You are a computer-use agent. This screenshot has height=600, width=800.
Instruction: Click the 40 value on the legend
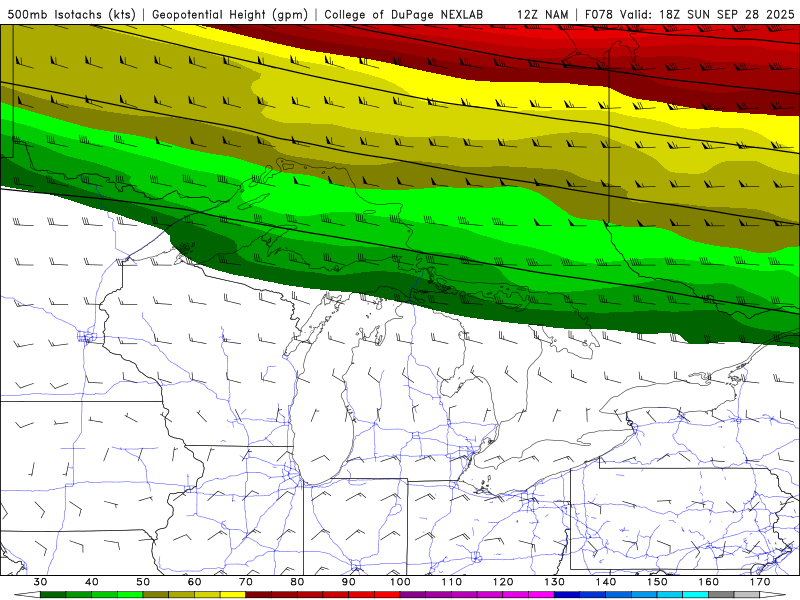tap(92, 582)
